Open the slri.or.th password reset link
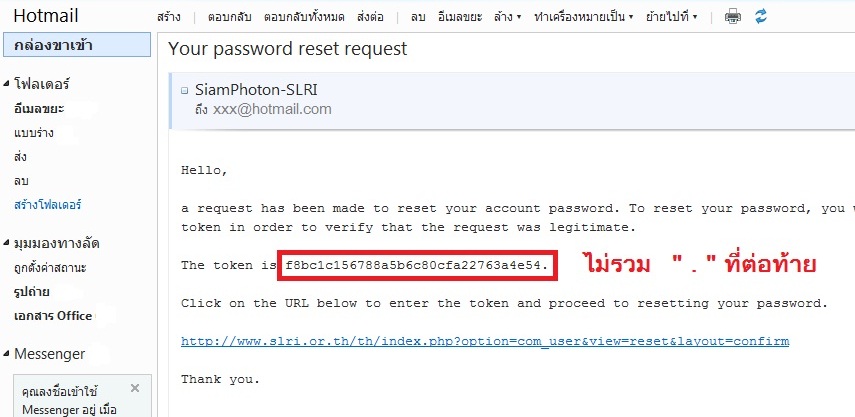The width and height of the screenshot is (855, 417). click(485, 342)
